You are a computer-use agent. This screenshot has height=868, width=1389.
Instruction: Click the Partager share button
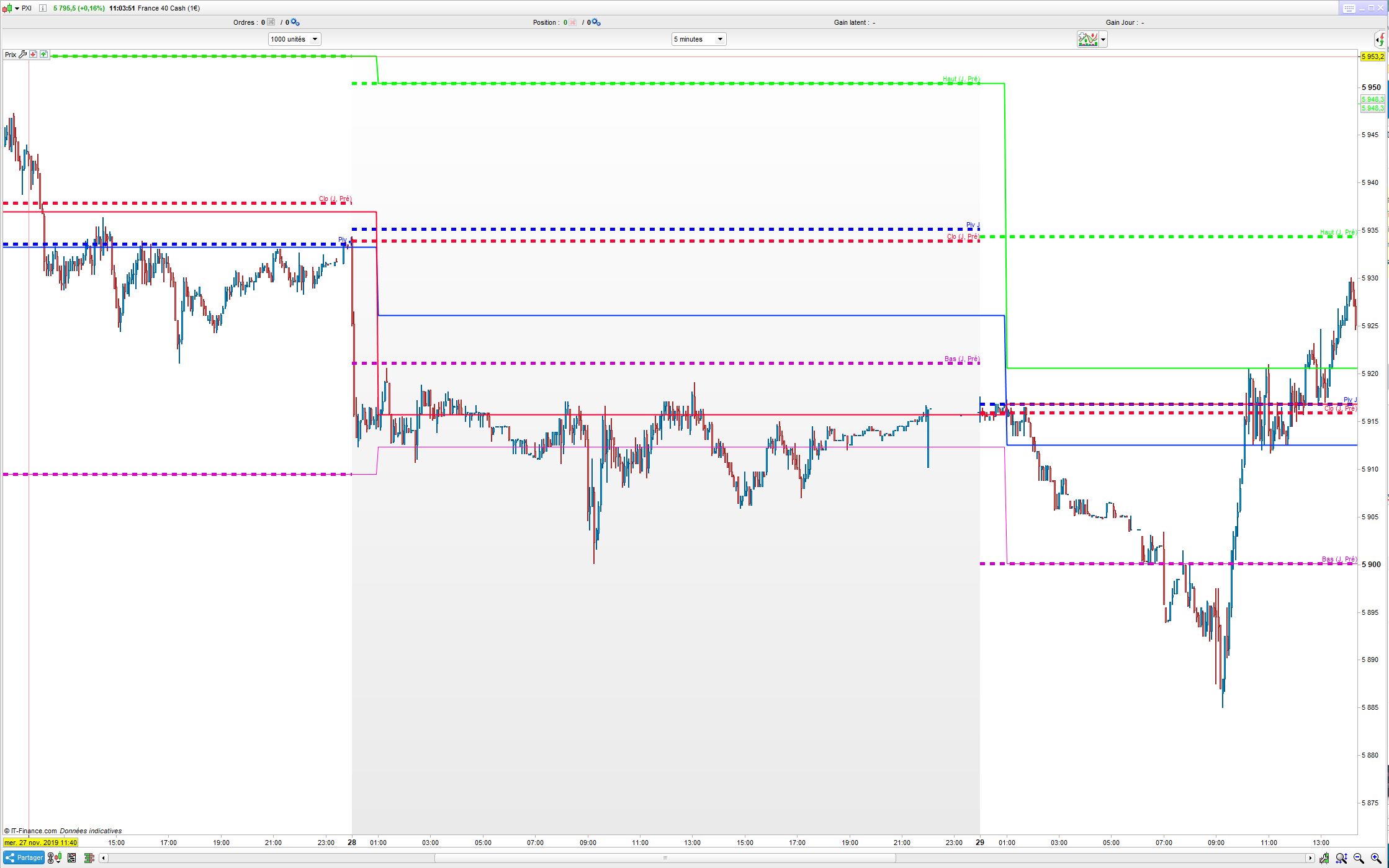[24, 857]
